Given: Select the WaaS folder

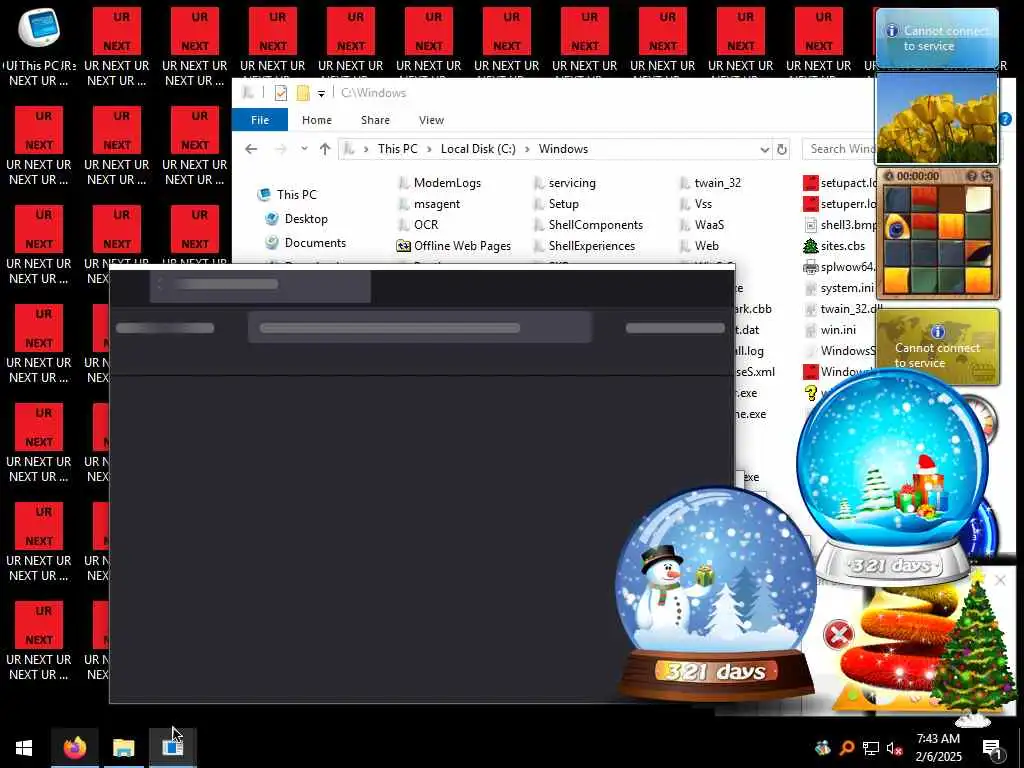Looking at the screenshot, I should [702, 225].
